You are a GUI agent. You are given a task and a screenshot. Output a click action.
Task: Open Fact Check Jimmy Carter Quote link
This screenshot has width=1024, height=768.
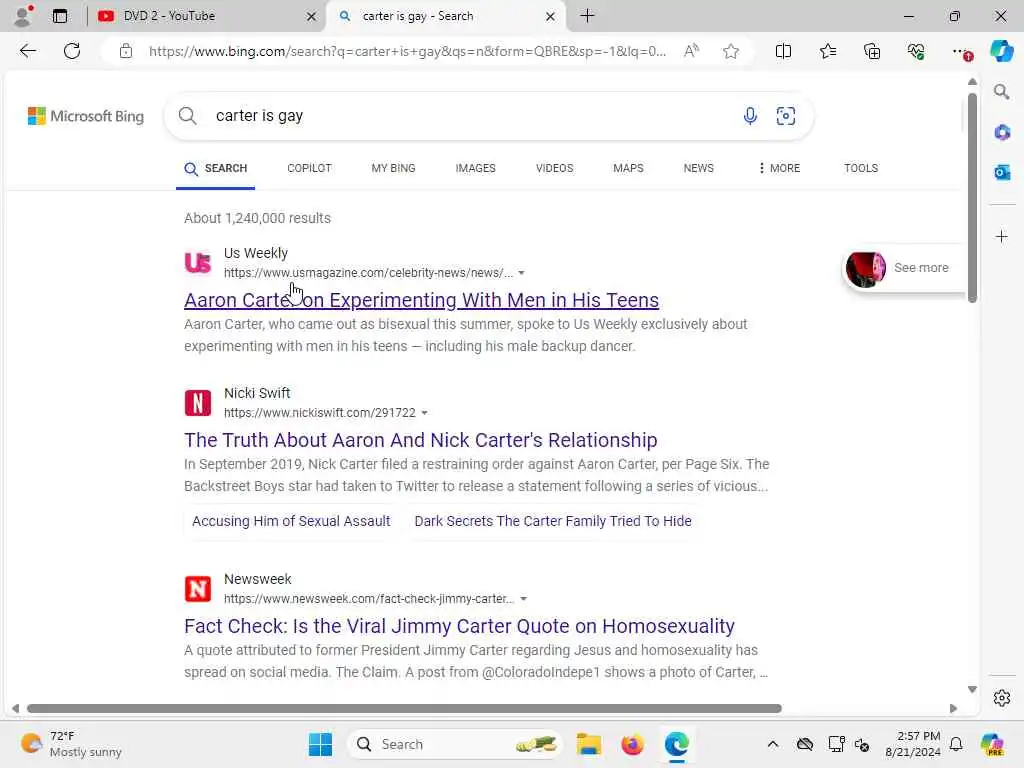coord(459,626)
